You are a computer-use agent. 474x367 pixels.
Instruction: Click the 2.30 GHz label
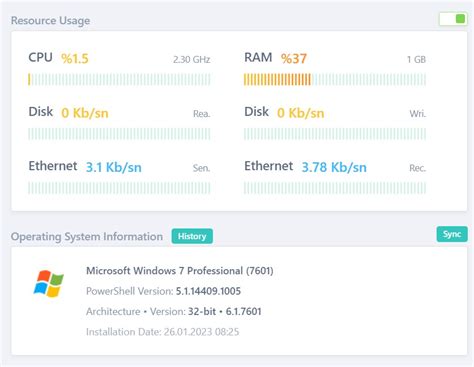point(192,60)
